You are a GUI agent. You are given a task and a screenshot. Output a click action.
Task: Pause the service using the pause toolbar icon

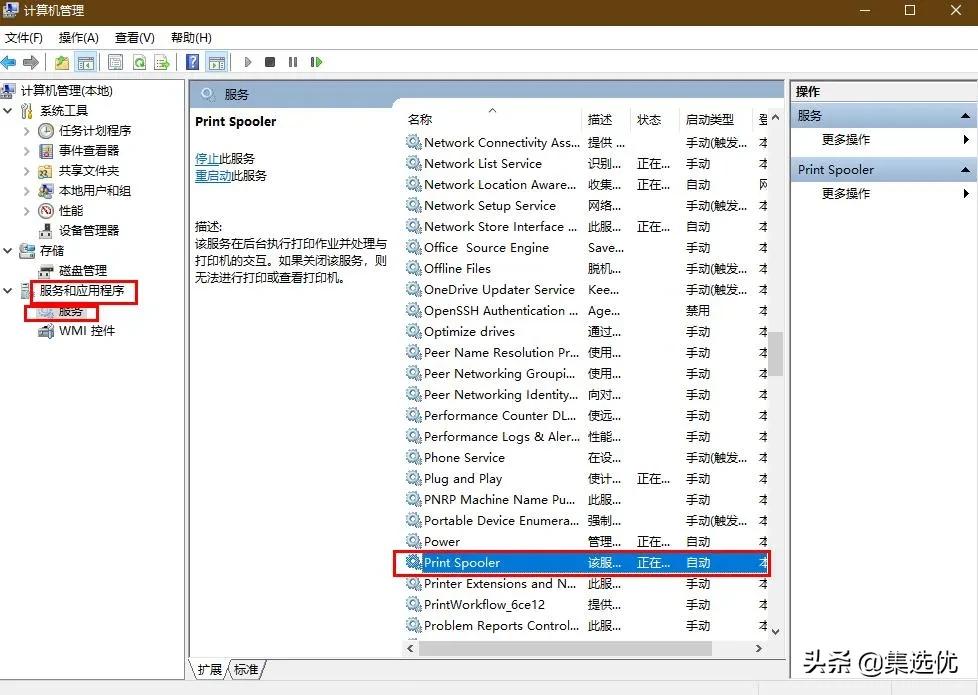293,62
